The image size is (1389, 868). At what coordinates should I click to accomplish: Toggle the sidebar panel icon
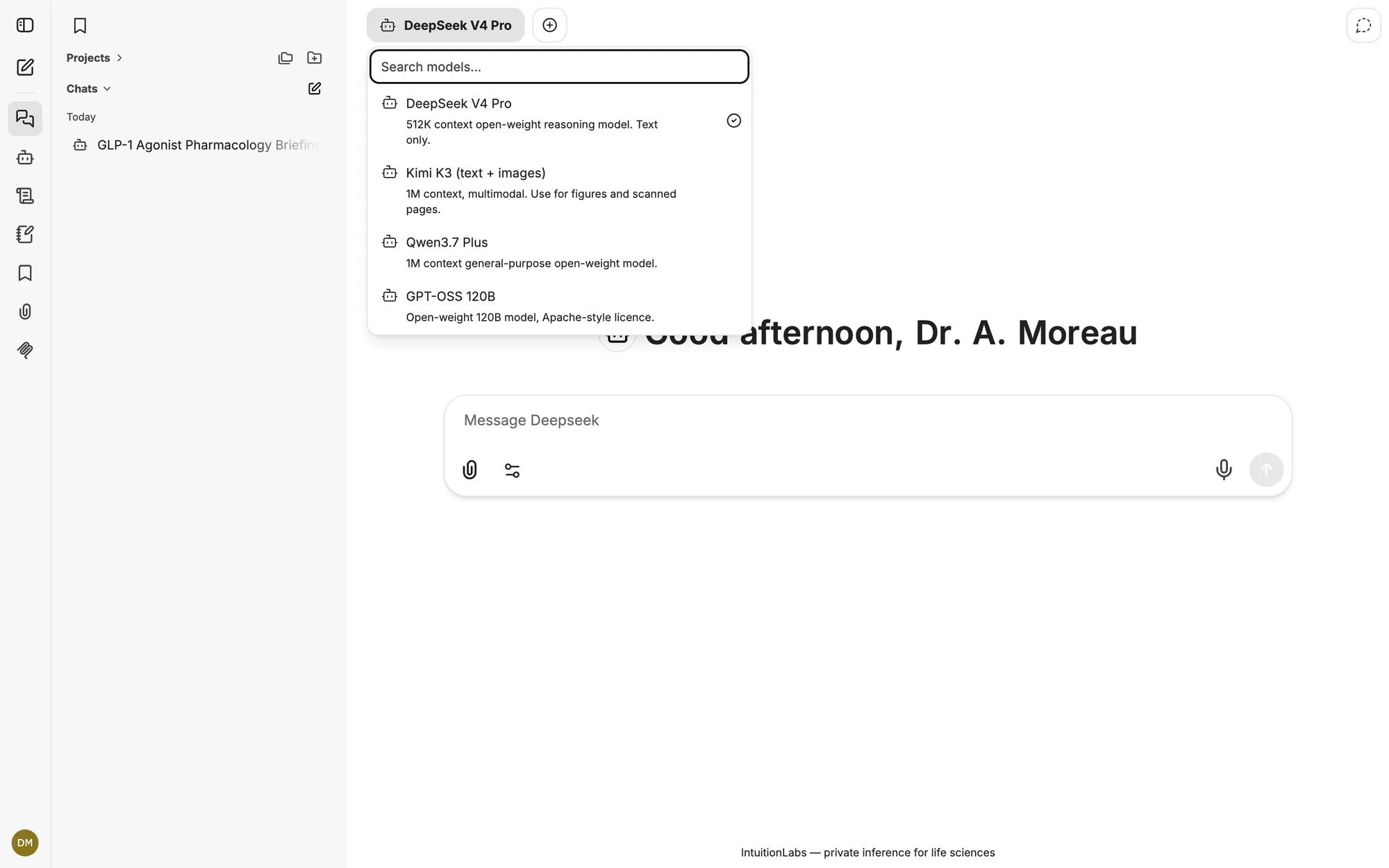(25, 26)
